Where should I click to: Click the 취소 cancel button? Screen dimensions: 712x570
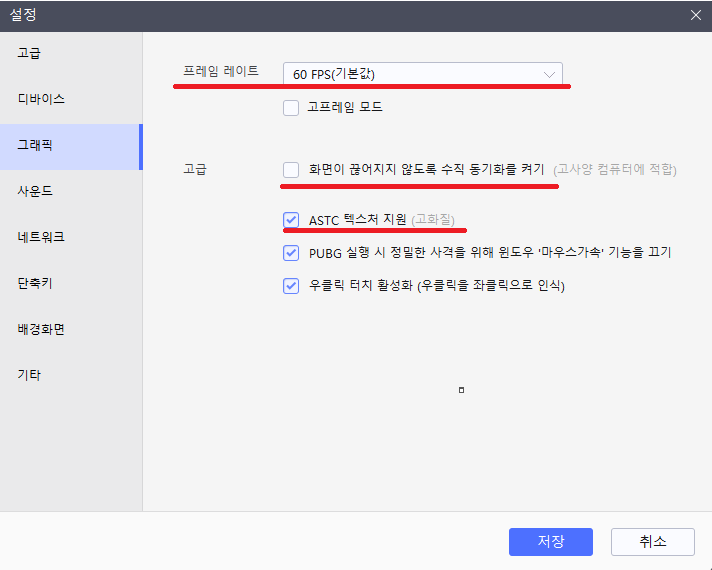(653, 541)
